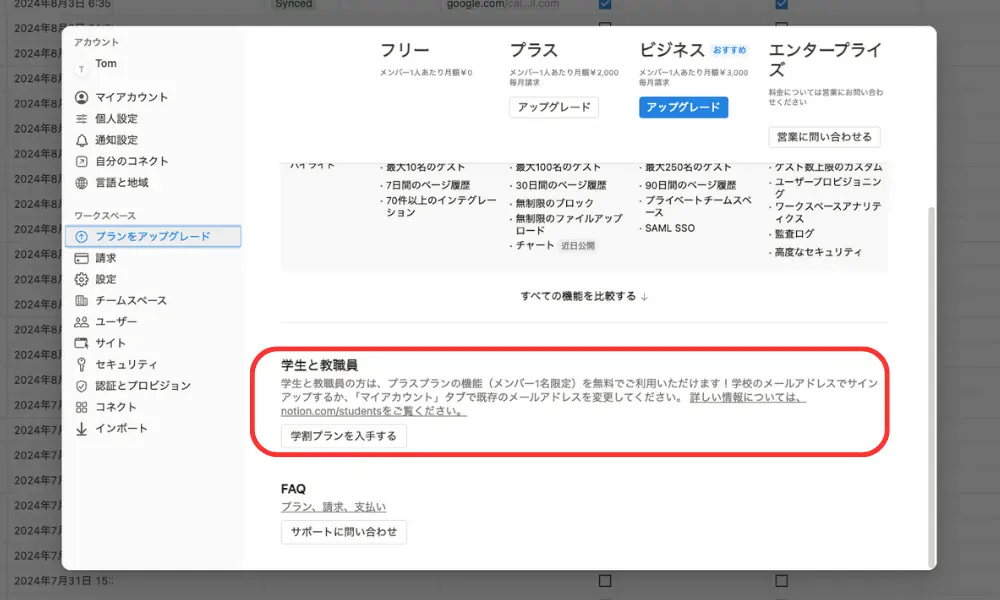Click the フリー plan heading
This screenshot has width=1000, height=600.
(x=405, y=50)
